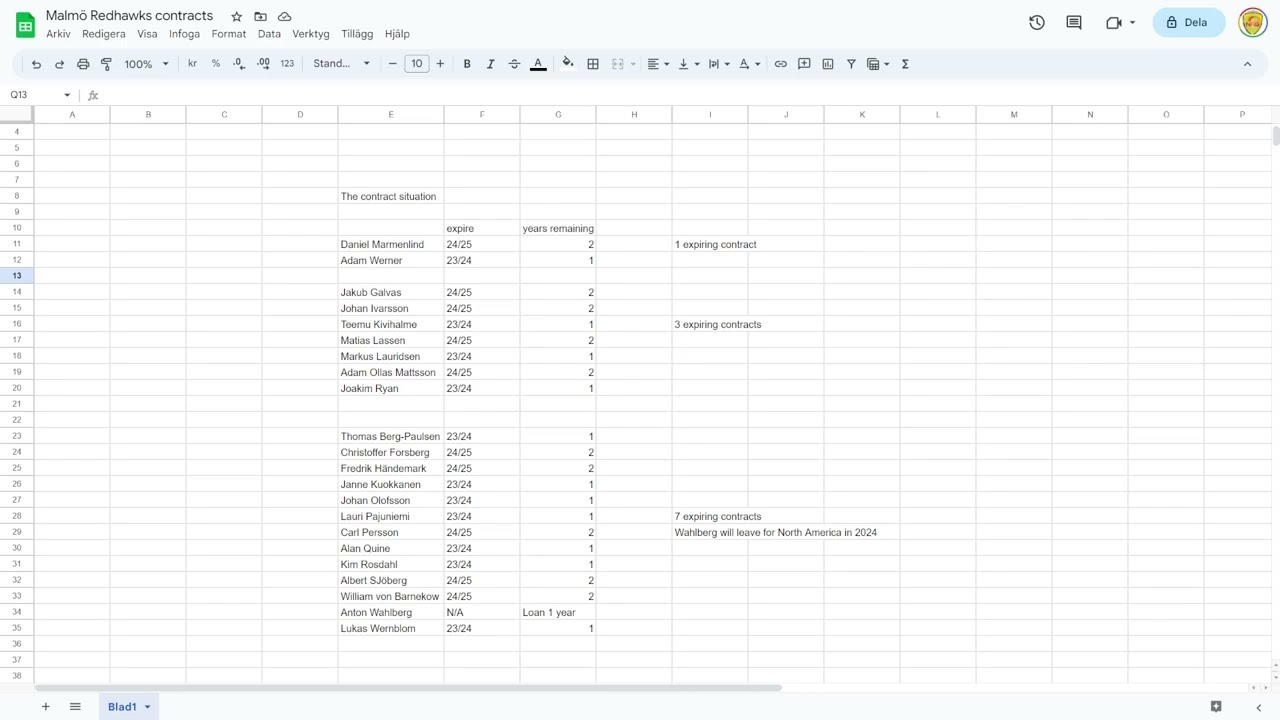Collapse the toolbar menus chevron
The image size is (1280, 720).
tap(1247, 64)
